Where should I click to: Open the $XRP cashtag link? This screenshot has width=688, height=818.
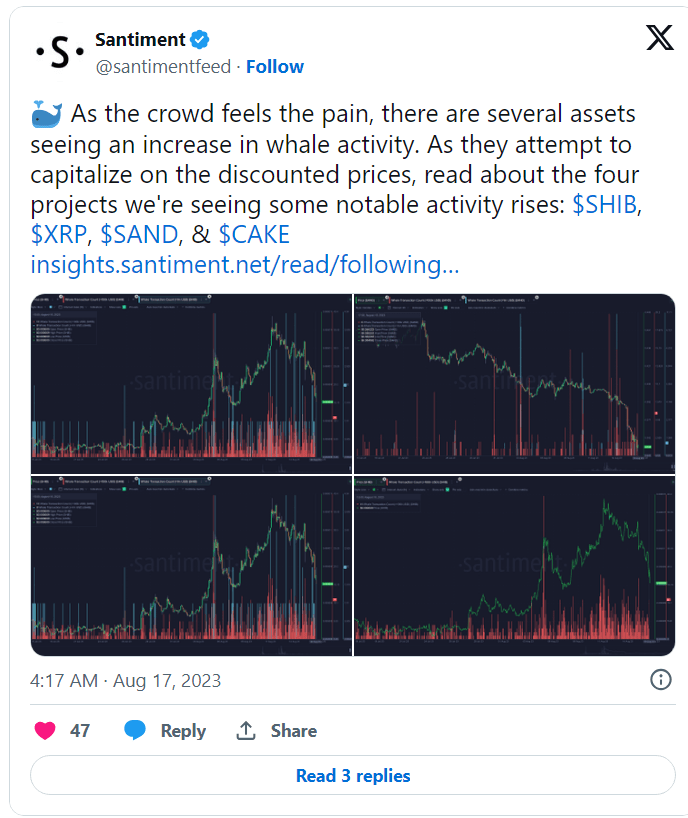[58, 234]
